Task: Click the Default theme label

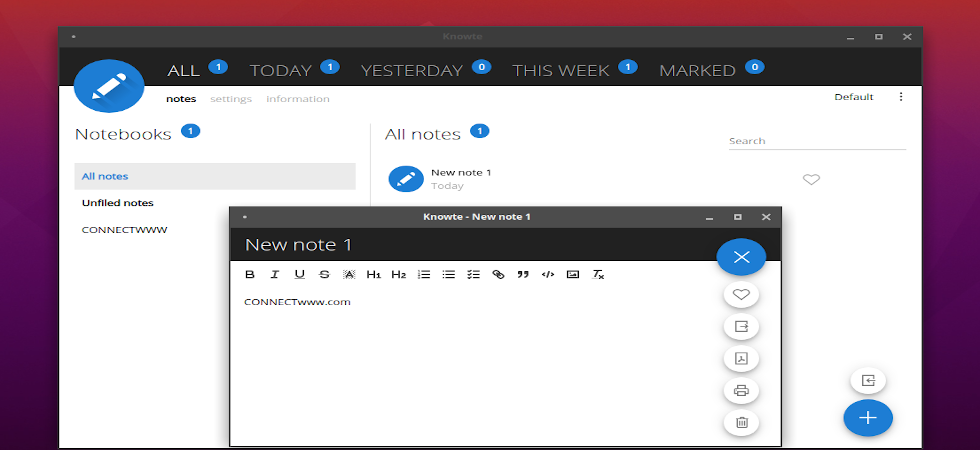Action: (854, 97)
